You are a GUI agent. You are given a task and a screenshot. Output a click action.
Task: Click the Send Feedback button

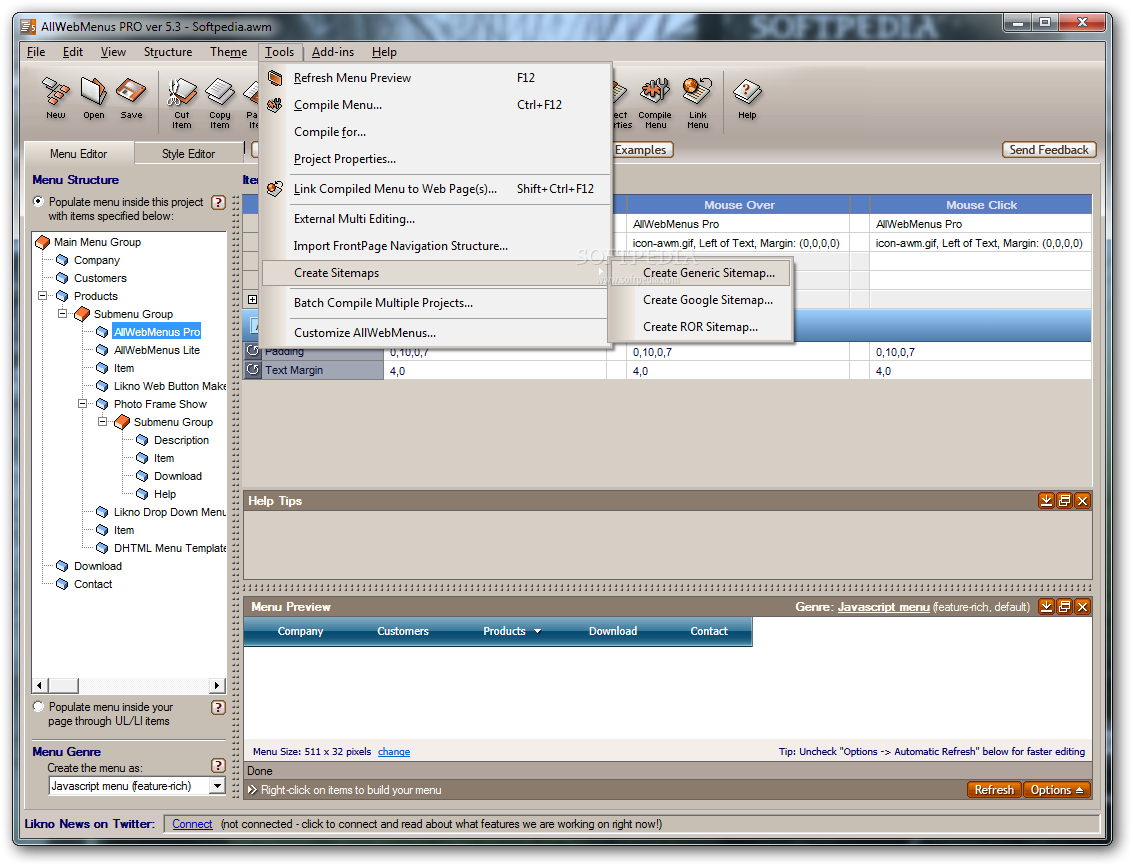pos(1048,150)
